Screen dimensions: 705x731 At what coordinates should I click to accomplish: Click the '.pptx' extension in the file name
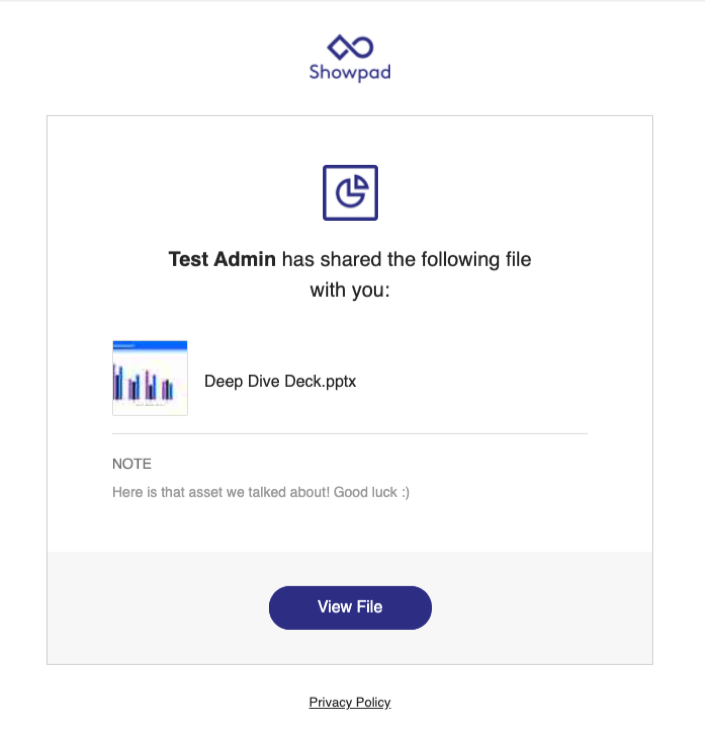(338, 381)
